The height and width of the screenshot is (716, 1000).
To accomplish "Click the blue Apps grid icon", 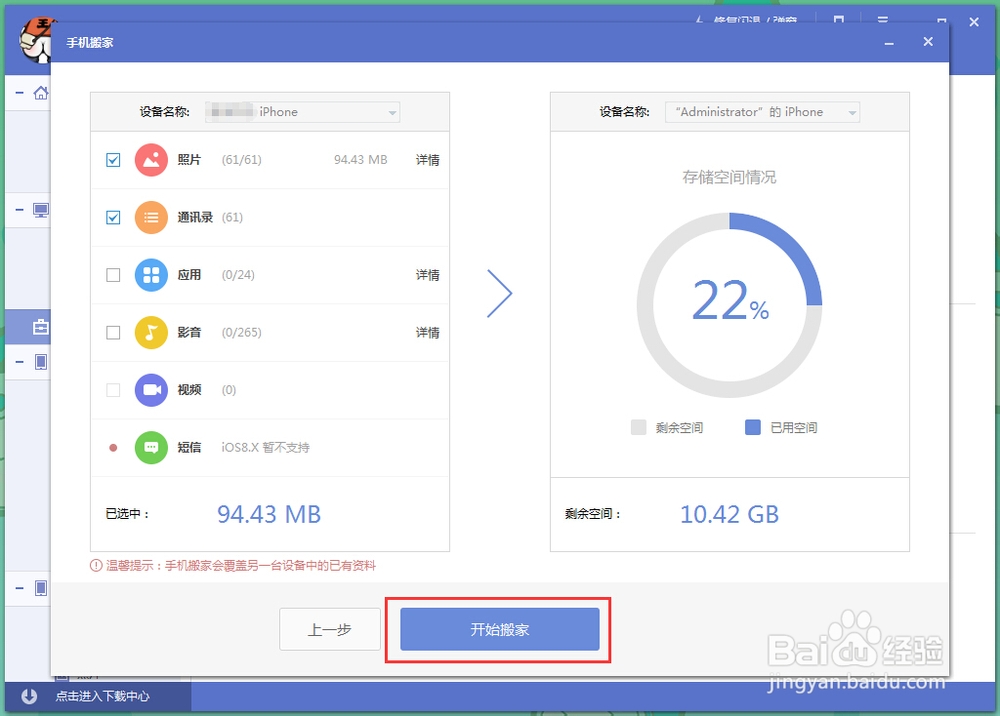I will (x=151, y=275).
